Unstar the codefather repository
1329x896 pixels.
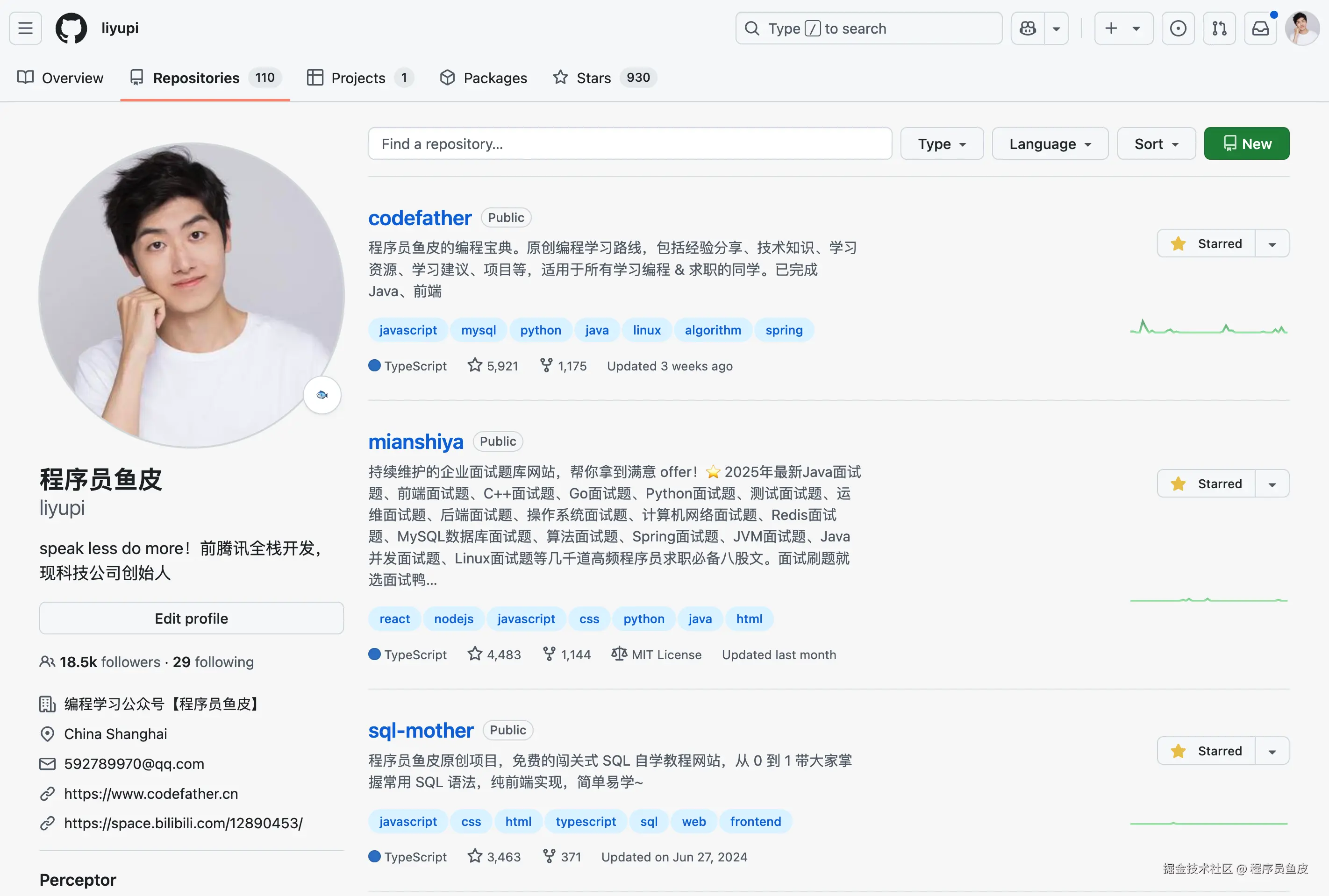click(1206, 244)
